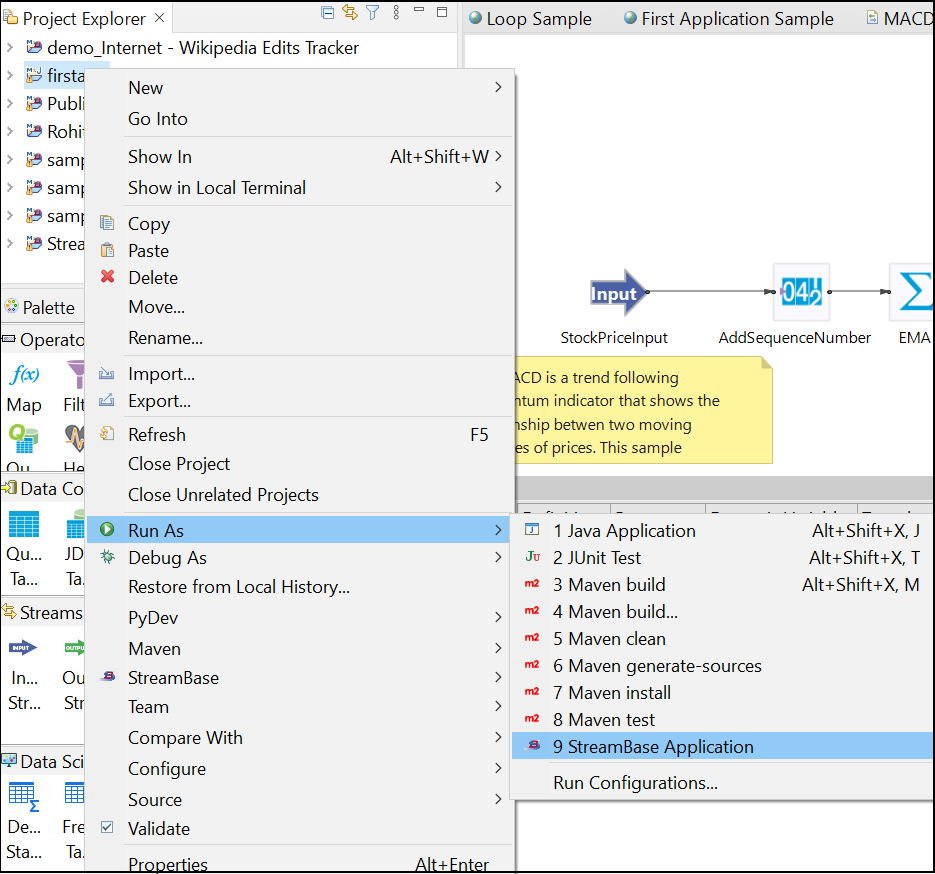Close the Project Explorer tab
This screenshot has height=874, width=935.
pos(159,18)
